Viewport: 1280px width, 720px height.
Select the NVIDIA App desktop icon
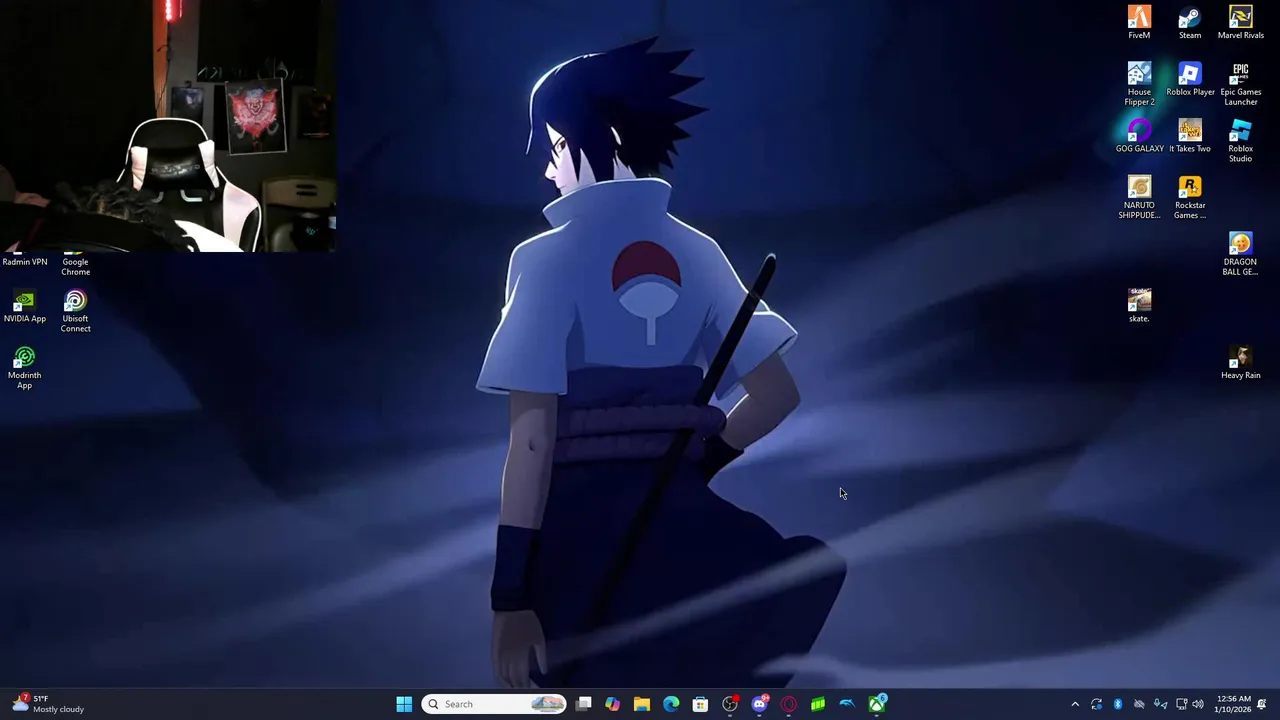[25, 306]
